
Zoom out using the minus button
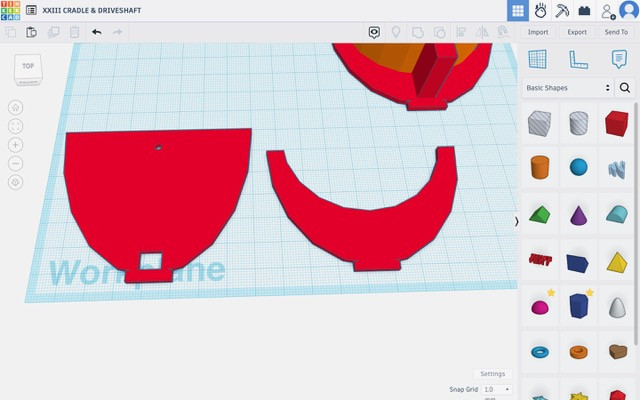(x=15, y=163)
